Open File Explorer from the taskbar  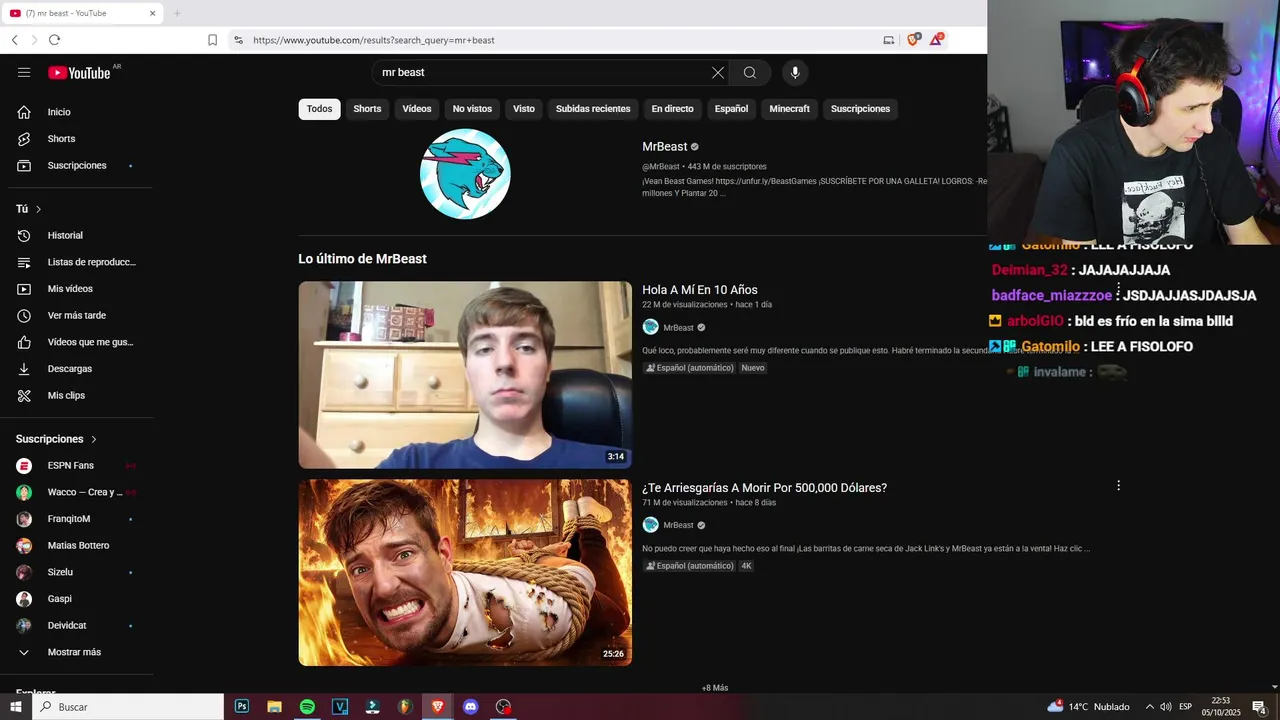pos(274,706)
